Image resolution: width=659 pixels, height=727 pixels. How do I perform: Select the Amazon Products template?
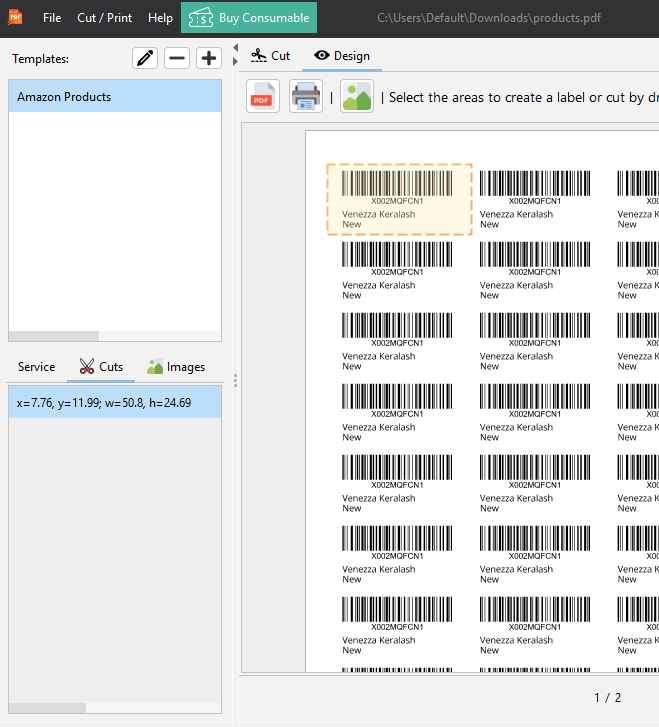(115, 96)
